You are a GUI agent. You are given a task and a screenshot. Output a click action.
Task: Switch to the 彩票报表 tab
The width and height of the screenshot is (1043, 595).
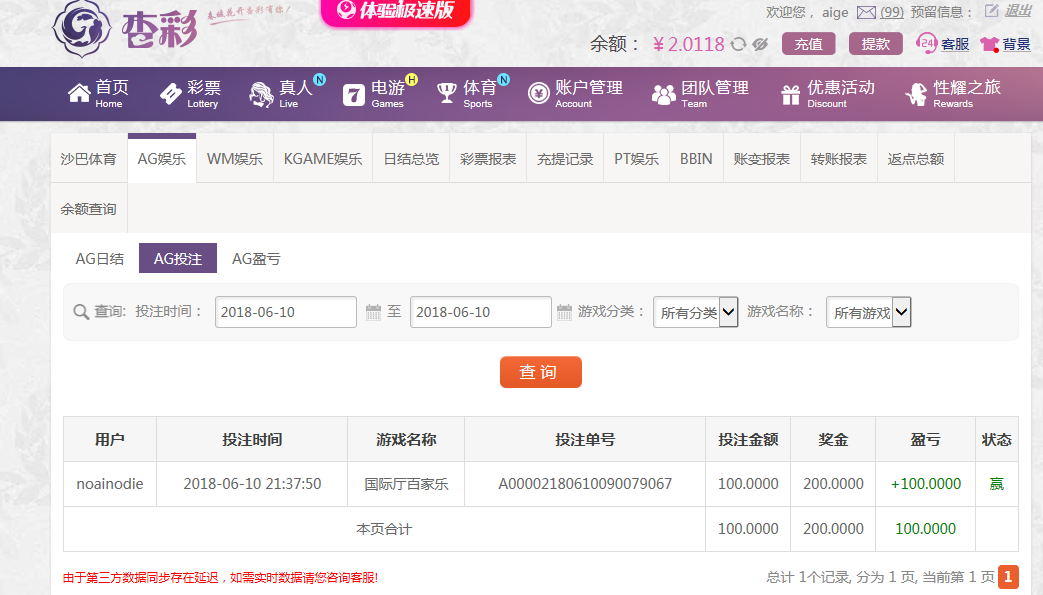tap(488, 158)
